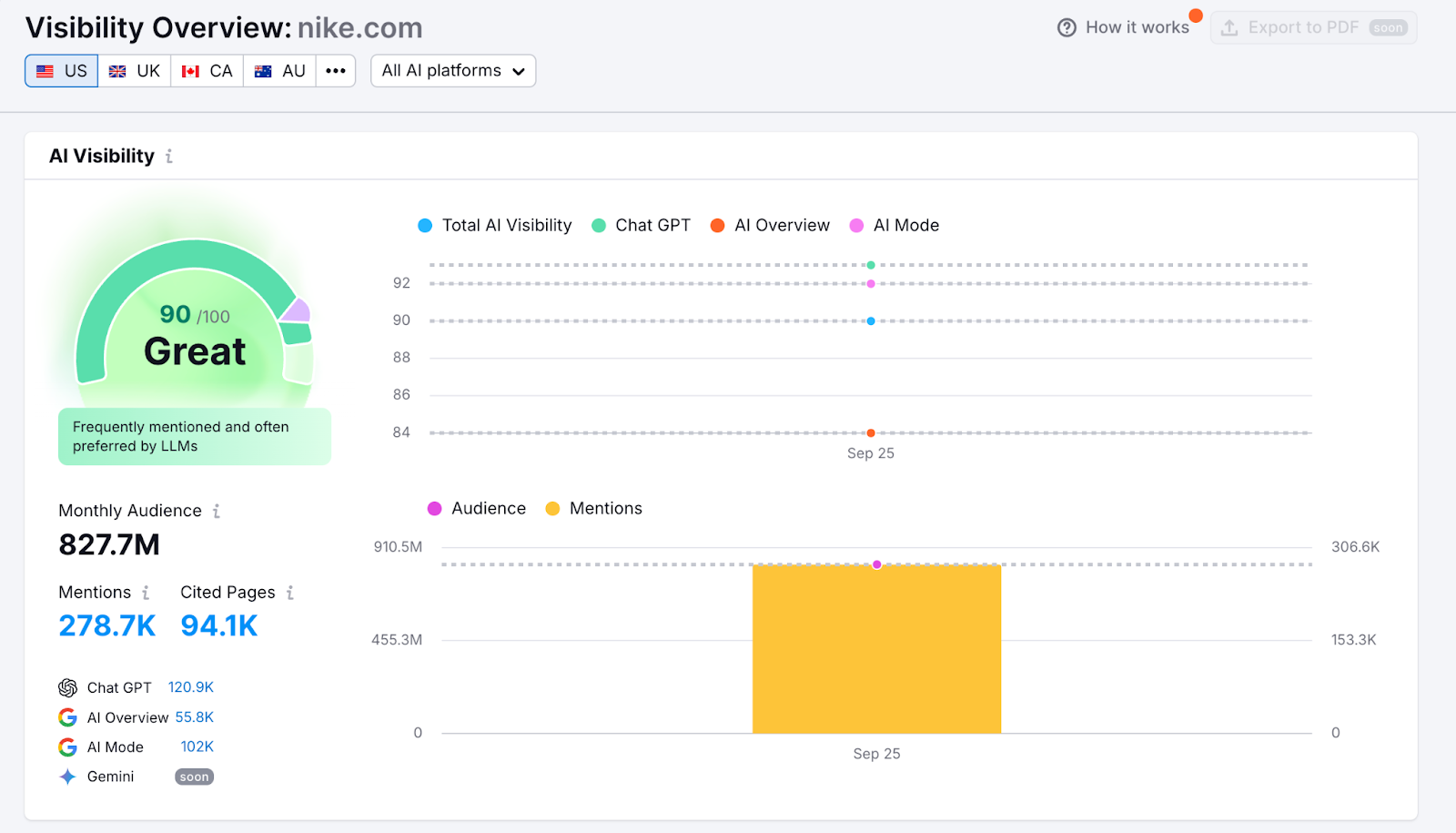Click the Google icon beside AI Mode
The width and height of the screenshot is (1456, 833).
coord(67,747)
